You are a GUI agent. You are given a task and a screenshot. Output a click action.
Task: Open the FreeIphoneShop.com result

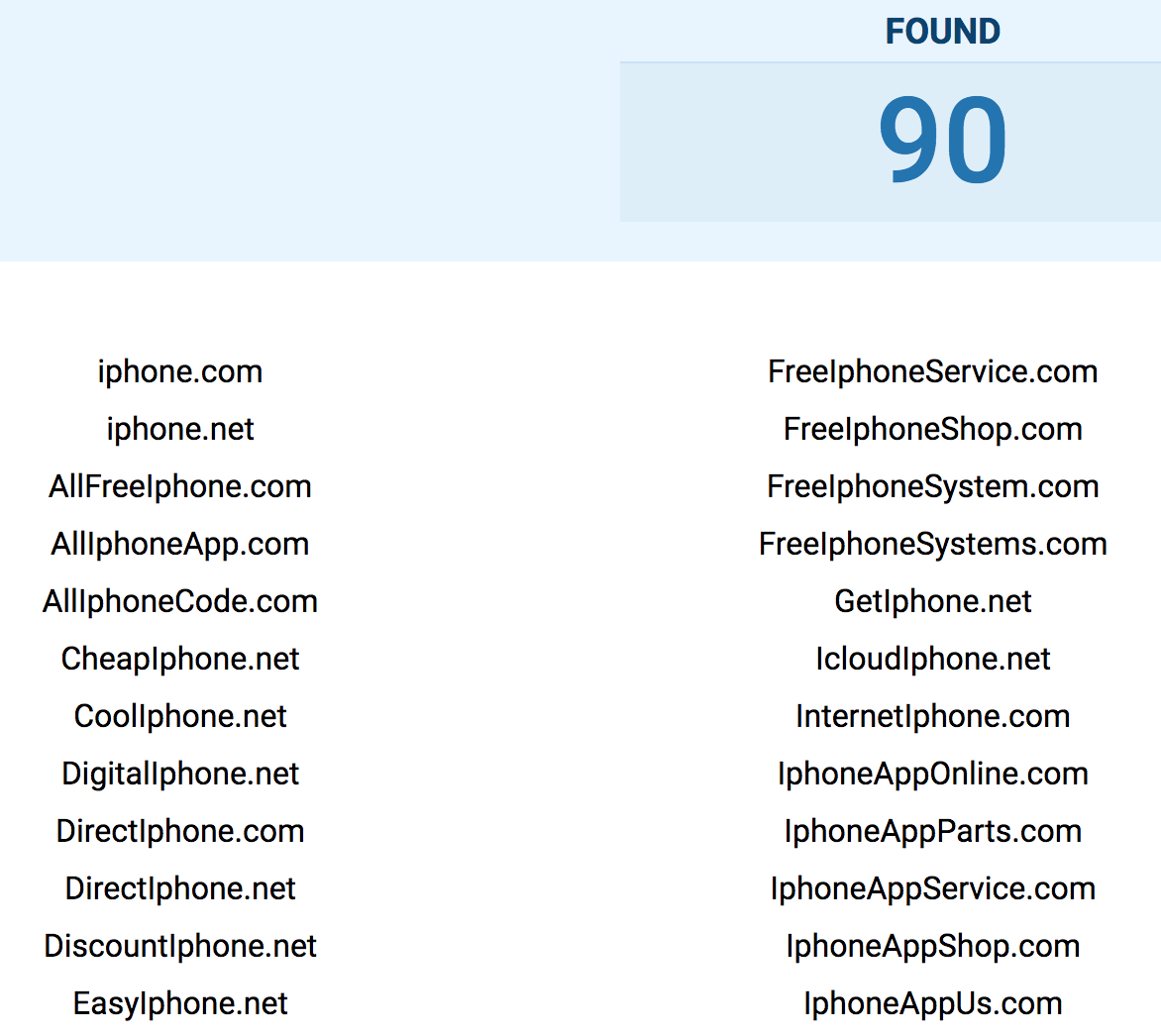[x=932, y=430]
